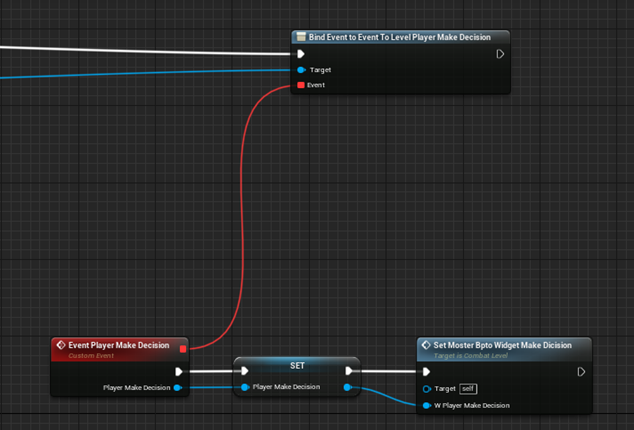Image resolution: width=634 pixels, height=430 pixels.
Task: Click the SET node blue output value pin
Action: pos(347,387)
